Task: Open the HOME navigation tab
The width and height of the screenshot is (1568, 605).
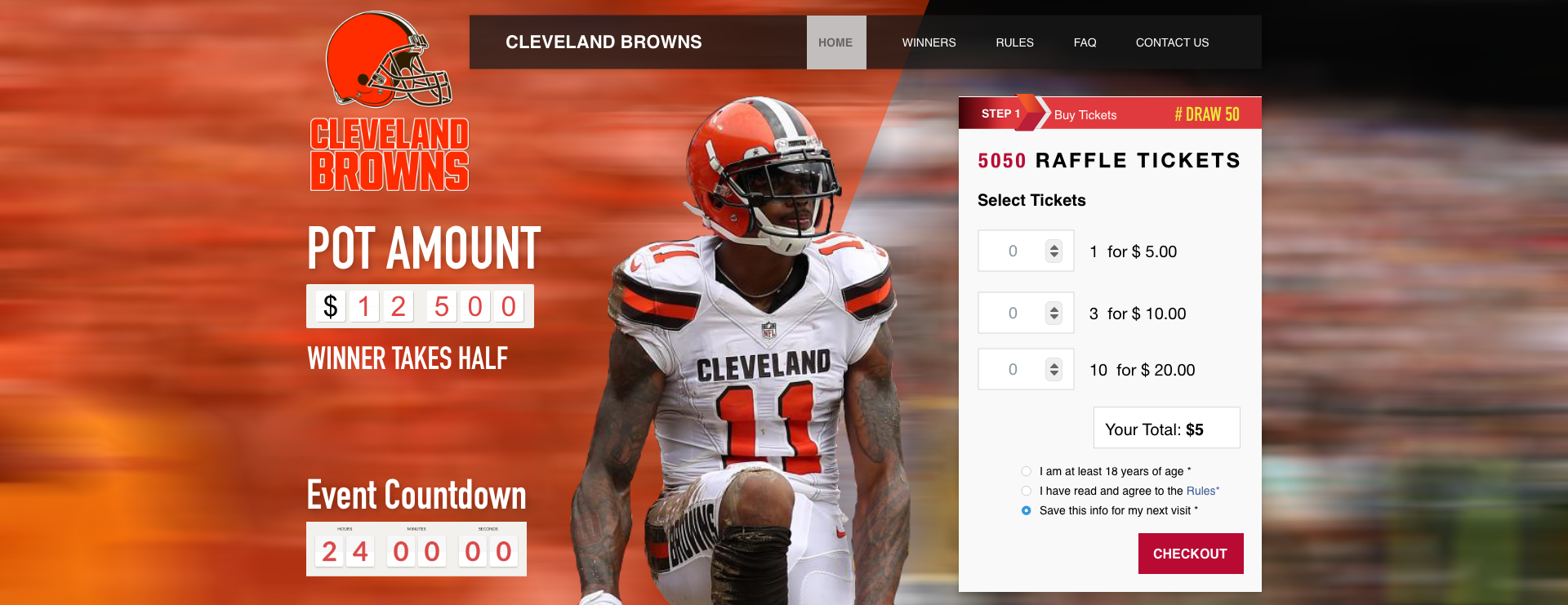Action: click(x=836, y=42)
